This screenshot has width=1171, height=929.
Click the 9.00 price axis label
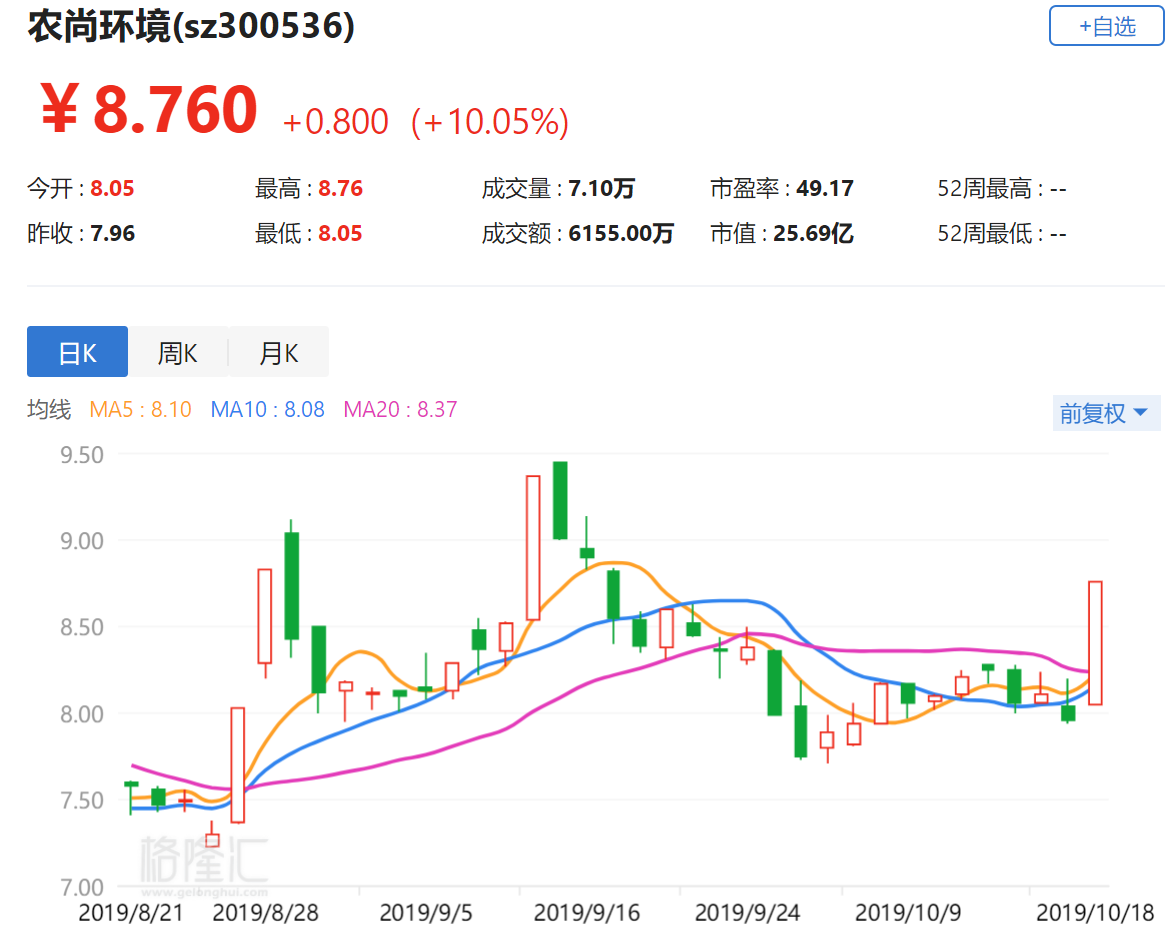[82, 541]
